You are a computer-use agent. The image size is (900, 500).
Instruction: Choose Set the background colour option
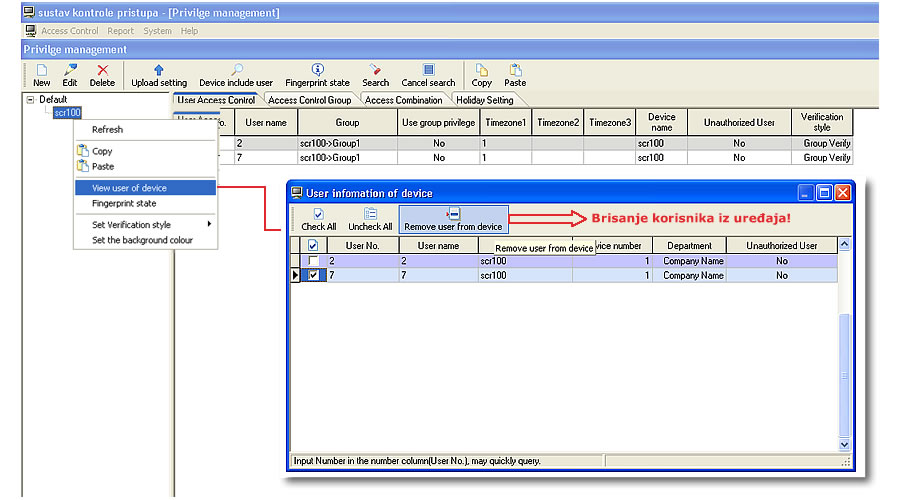pos(142,240)
